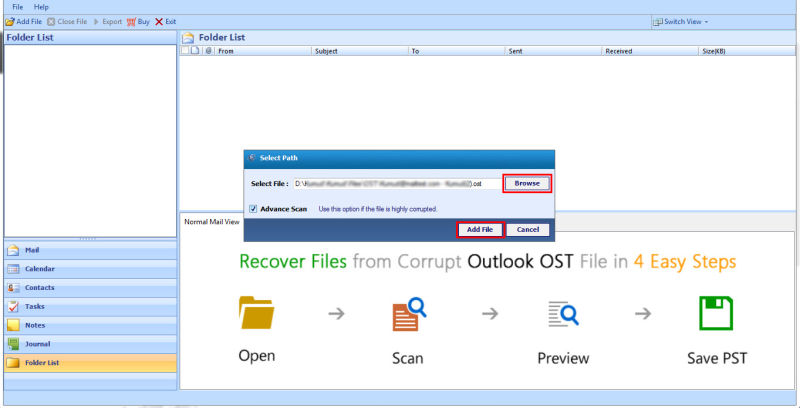Viewport: 800px width, 408px height.
Task: Select Folder List in navigation pane
Action: coord(90,363)
